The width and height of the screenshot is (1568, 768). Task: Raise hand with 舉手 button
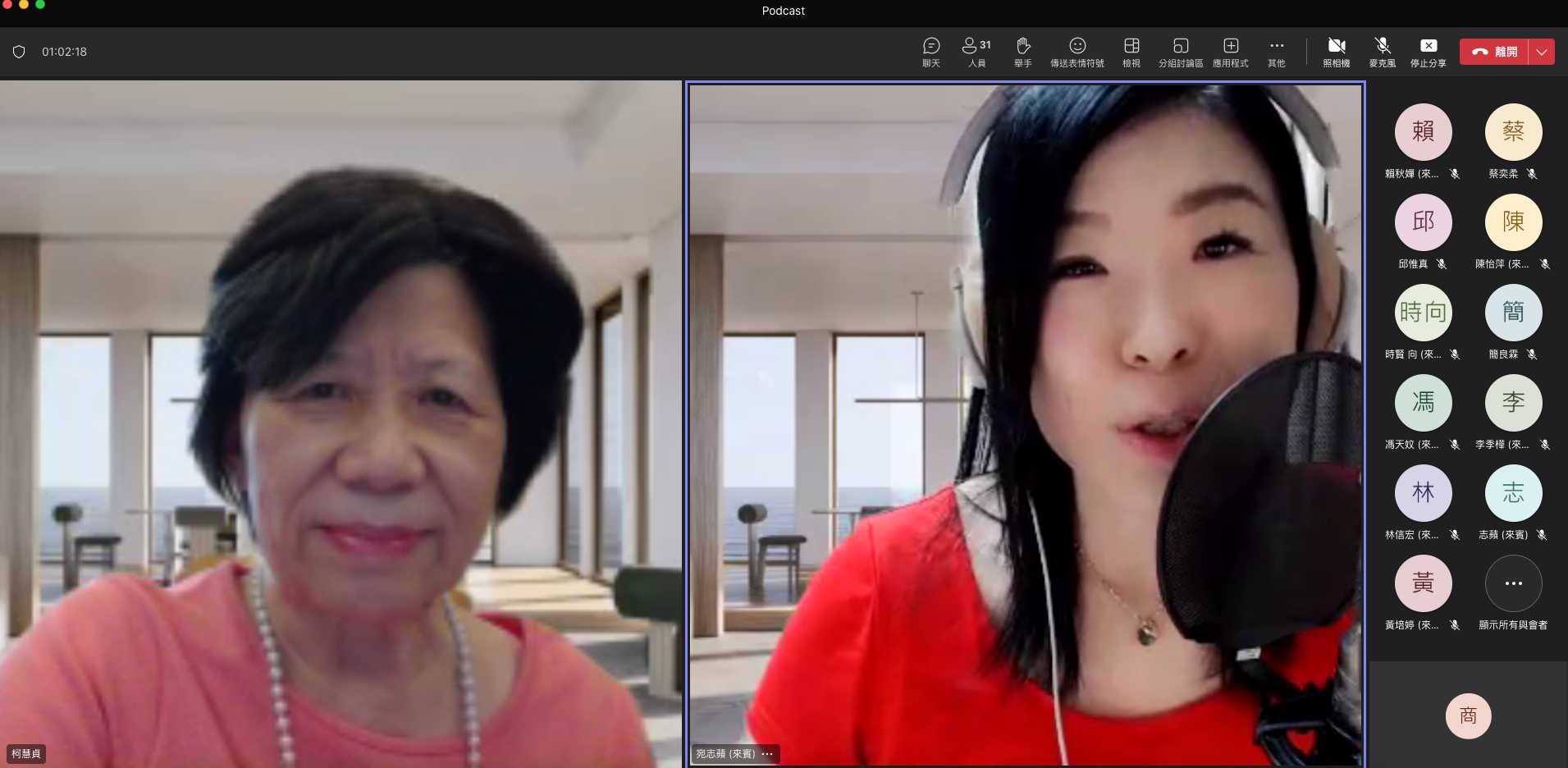point(1022,52)
